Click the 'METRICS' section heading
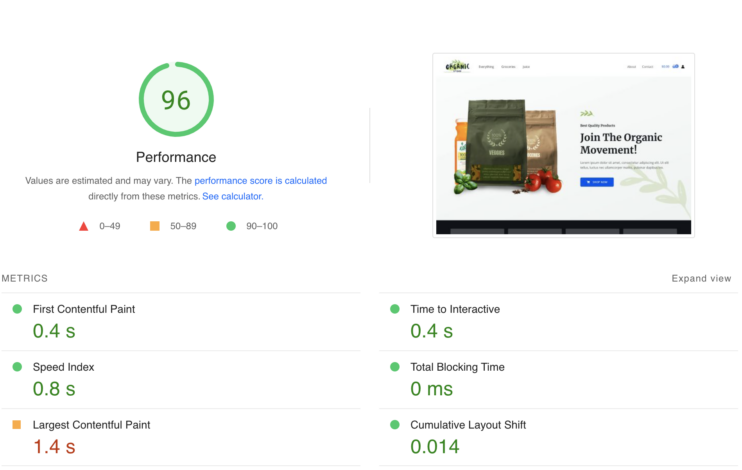Screen dimensions: 742x470 [25, 278]
